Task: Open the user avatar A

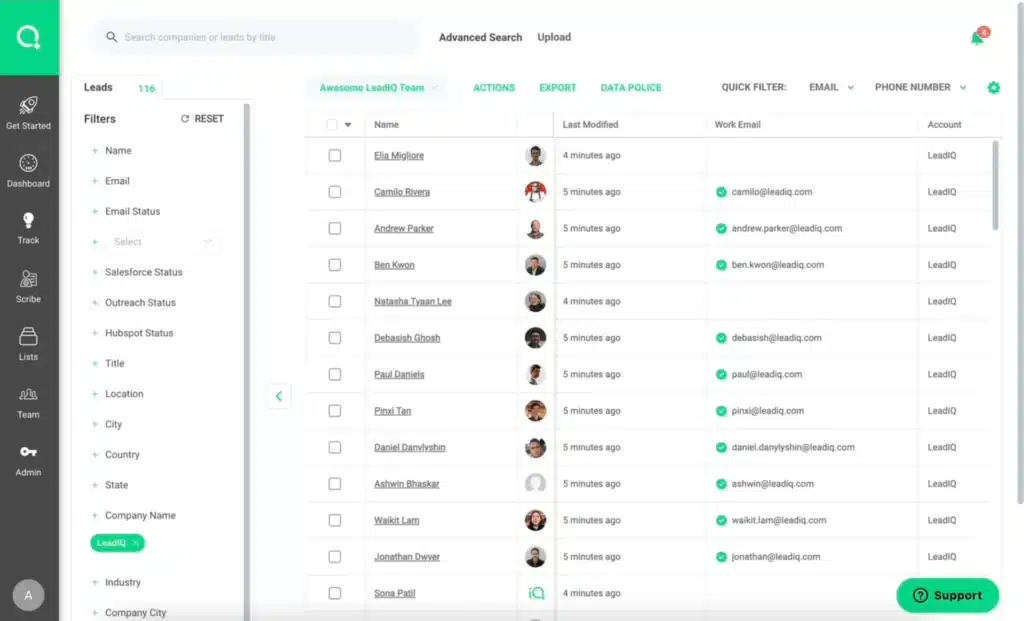Action: pos(28,595)
